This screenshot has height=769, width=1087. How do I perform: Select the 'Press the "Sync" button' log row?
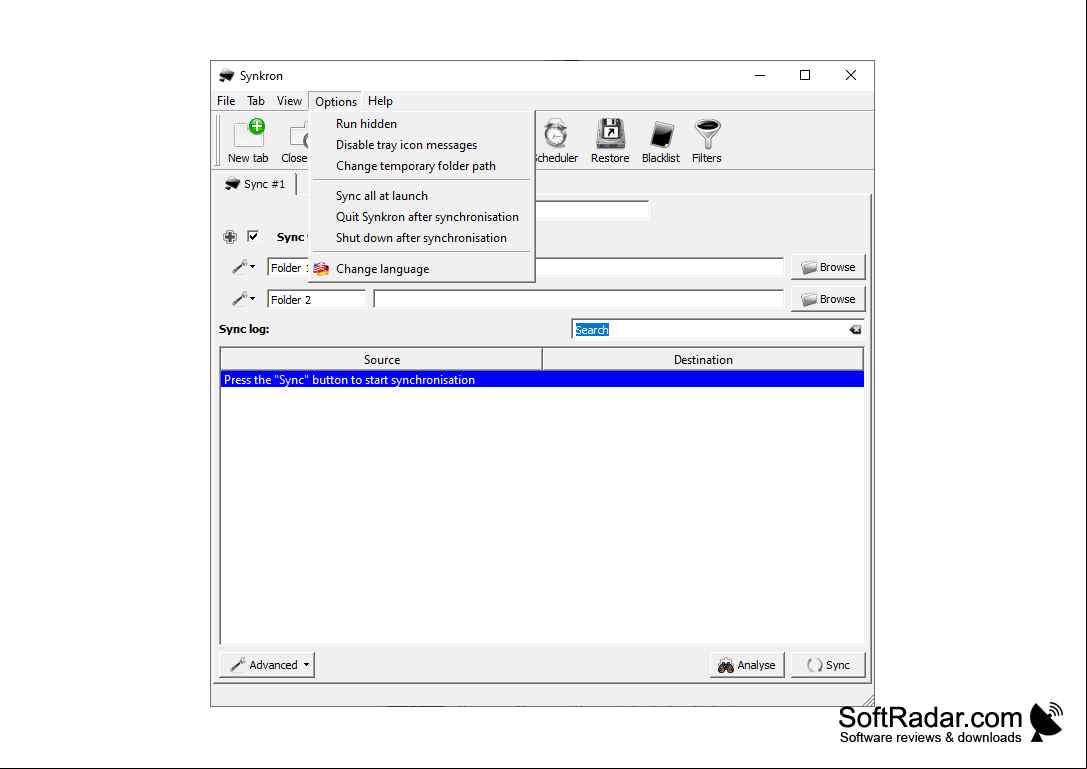[x=542, y=380]
